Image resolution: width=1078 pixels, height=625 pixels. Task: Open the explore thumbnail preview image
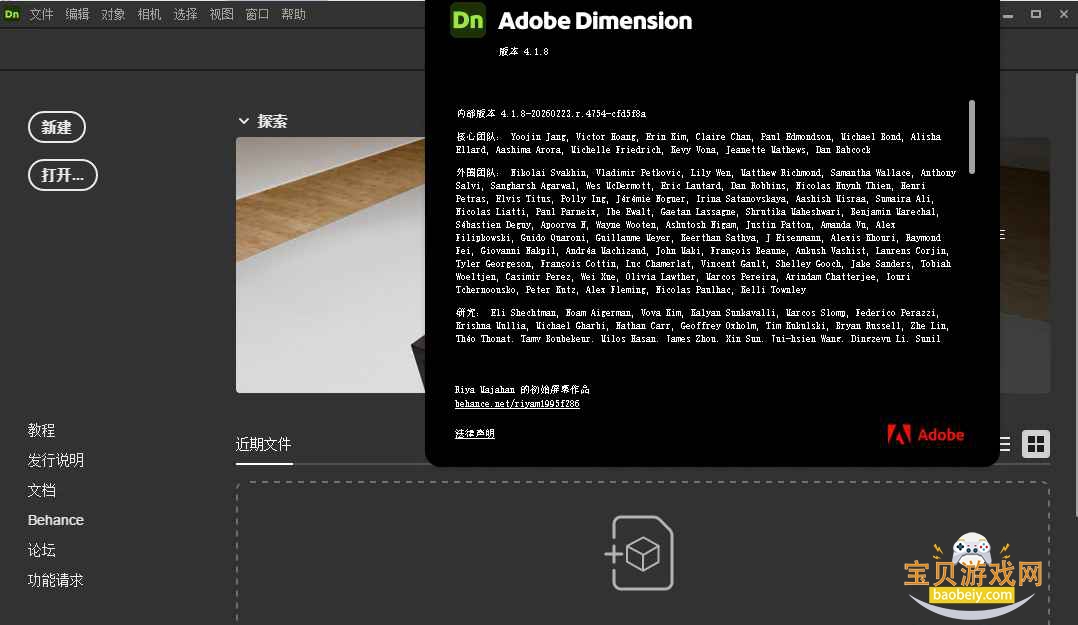[331, 265]
